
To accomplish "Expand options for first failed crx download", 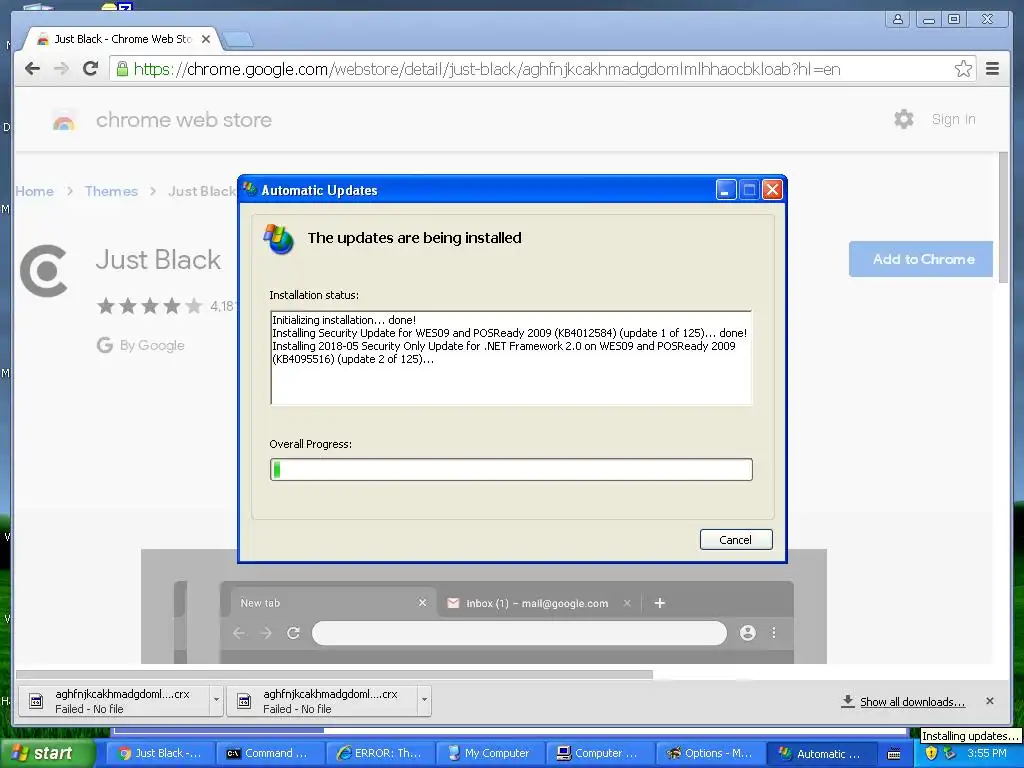I will pos(216,700).
